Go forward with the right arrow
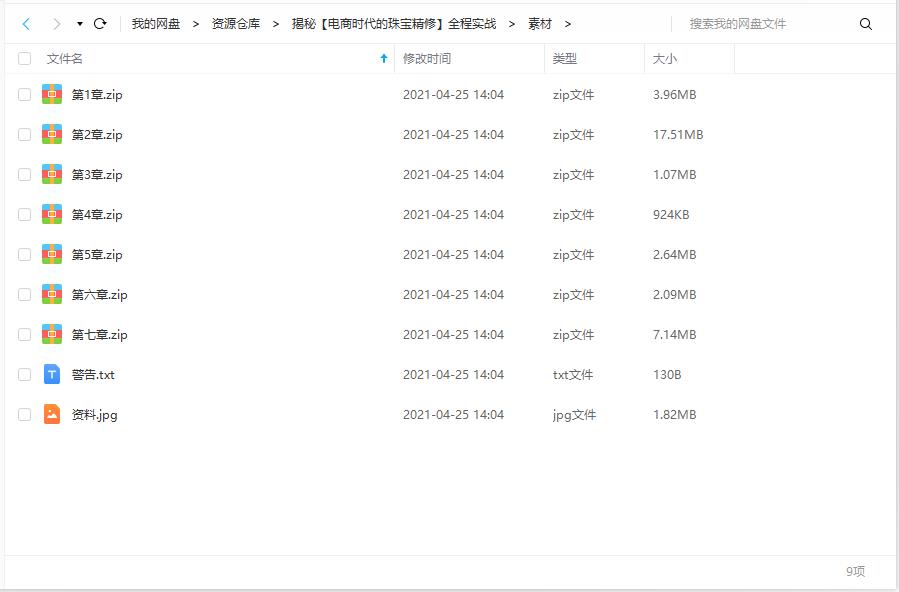This screenshot has width=899, height=592. pos(56,23)
